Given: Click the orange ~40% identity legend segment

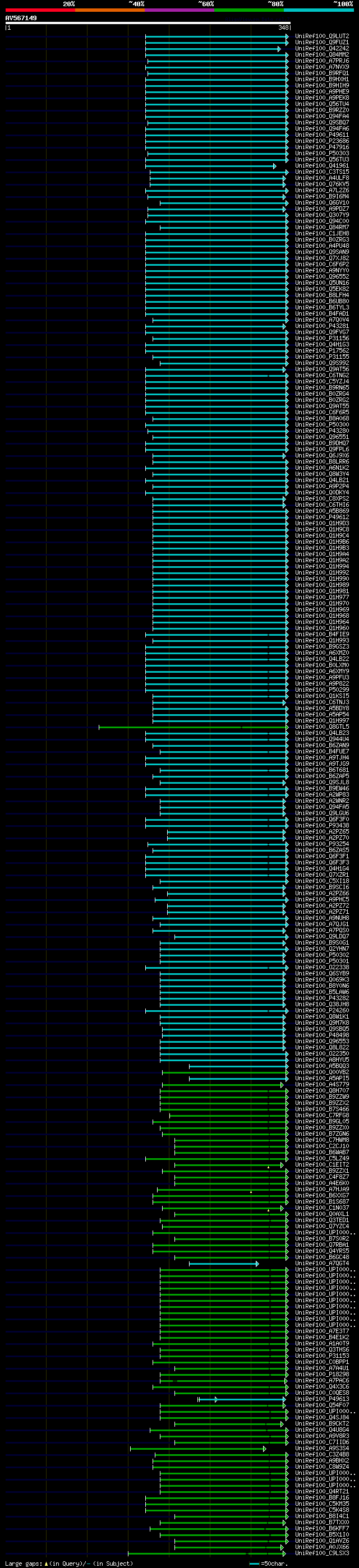Looking at the screenshot, I should [110, 10].
